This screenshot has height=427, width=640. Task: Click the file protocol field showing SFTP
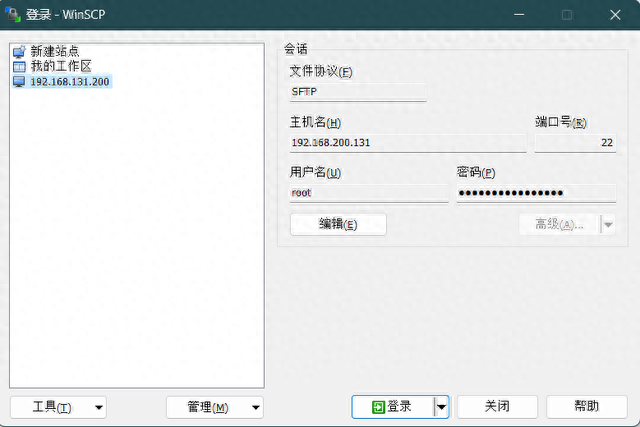[358, 92]
